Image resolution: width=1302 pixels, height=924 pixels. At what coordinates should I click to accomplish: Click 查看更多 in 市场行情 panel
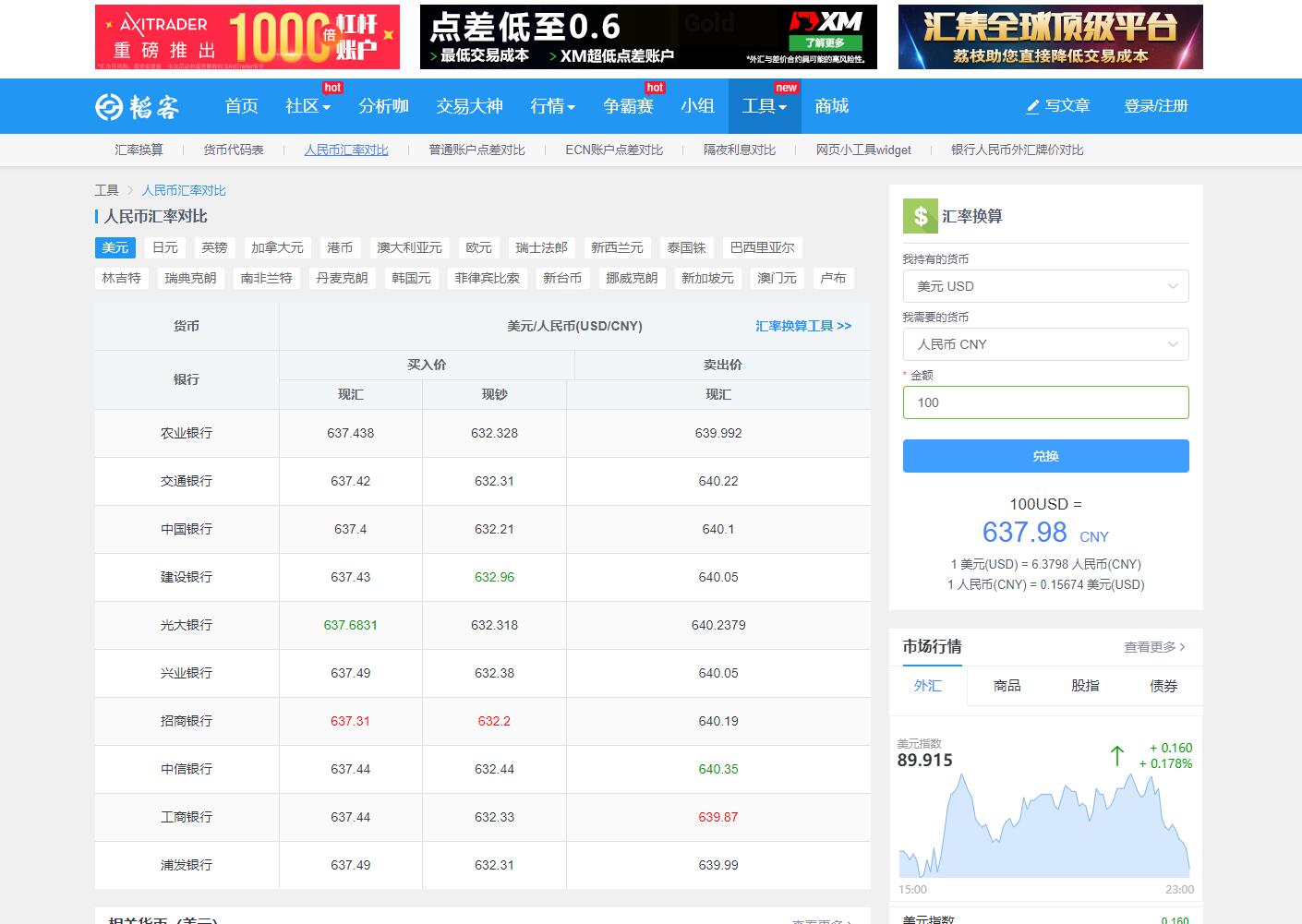point(1154,647)
